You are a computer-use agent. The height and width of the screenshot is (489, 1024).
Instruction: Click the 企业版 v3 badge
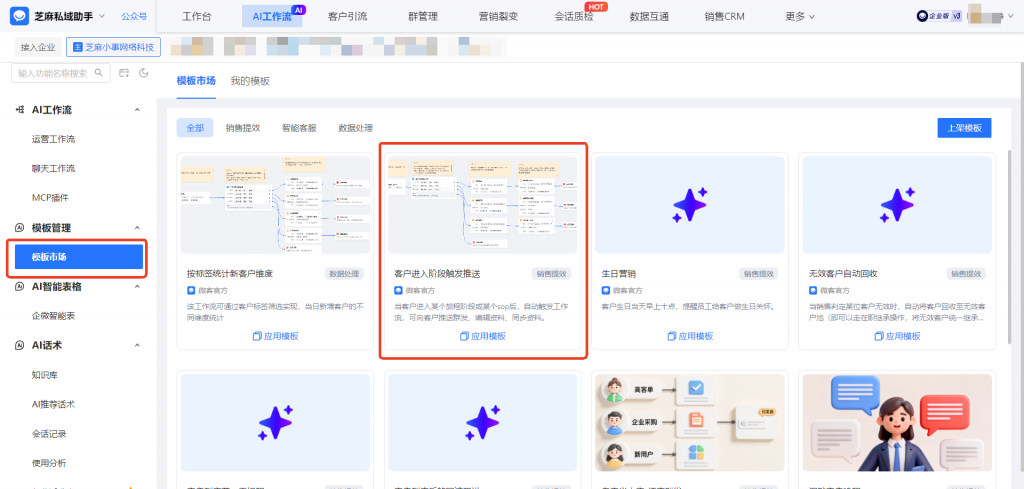pyautogui.click(x=938, y=16)
